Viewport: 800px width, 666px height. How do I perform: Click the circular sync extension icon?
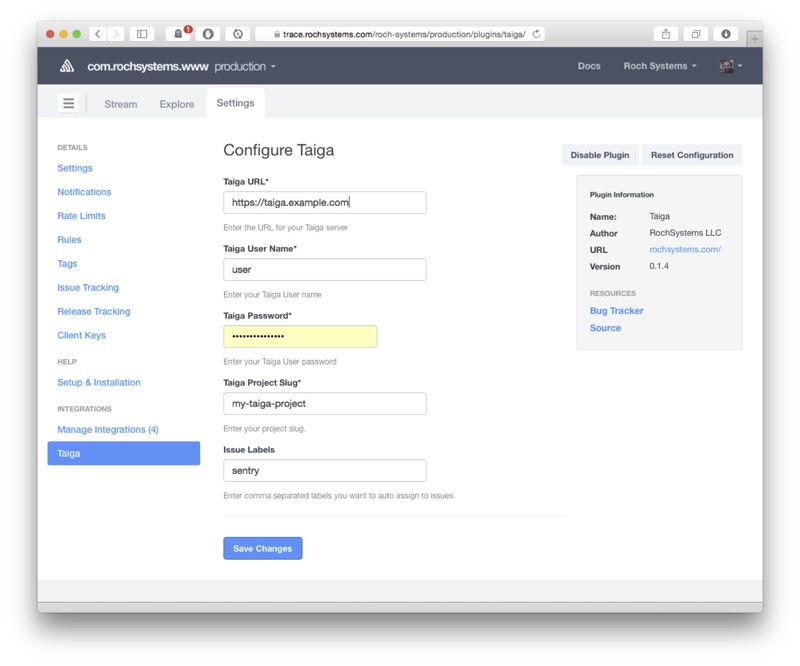click(x=238, y=34)
